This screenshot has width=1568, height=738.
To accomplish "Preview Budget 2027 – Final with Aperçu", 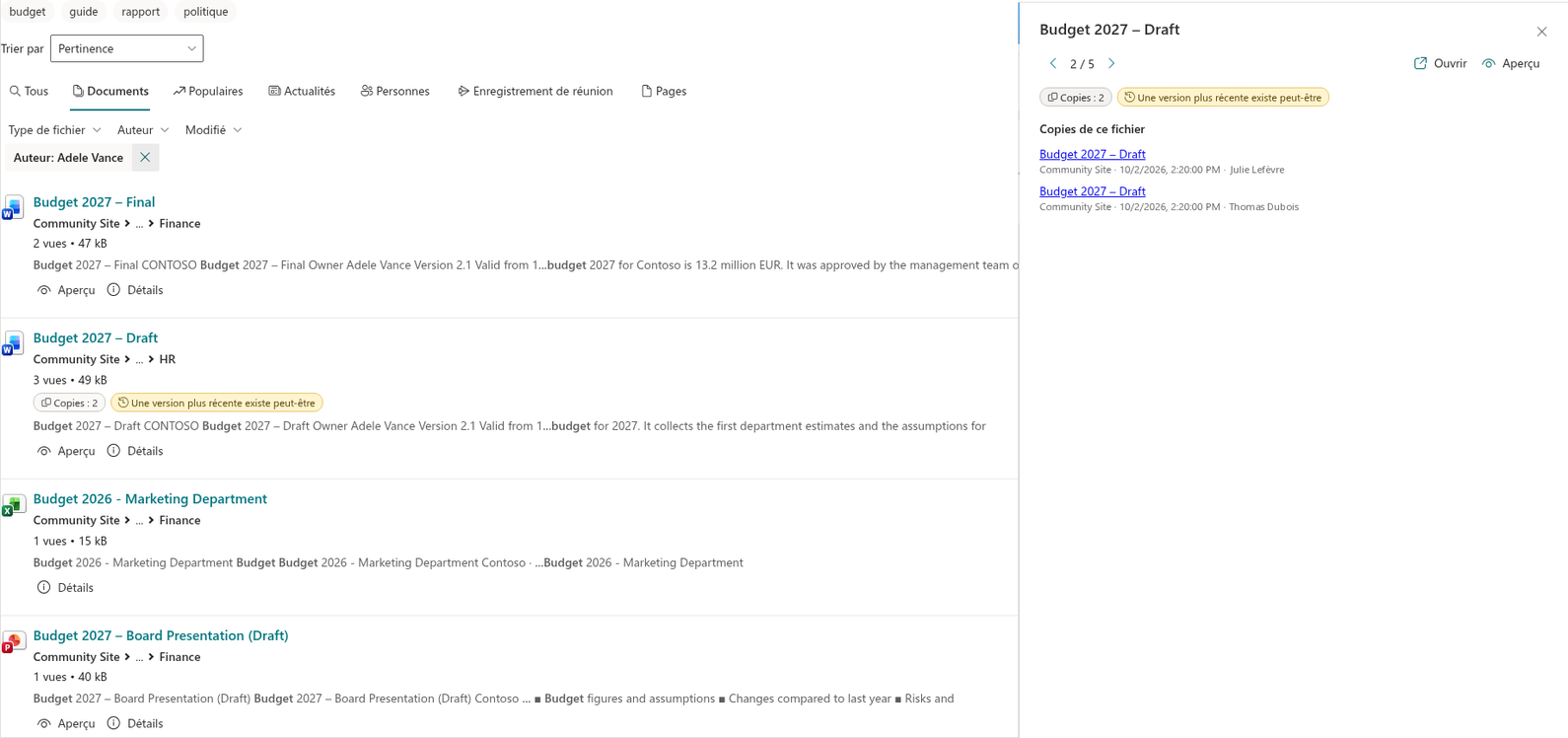I will click(x=66, y=290).
